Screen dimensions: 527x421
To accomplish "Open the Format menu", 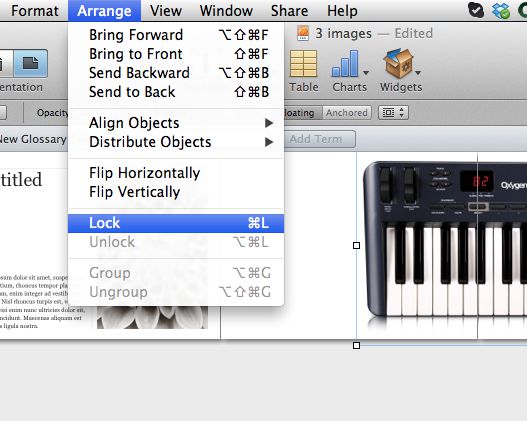I will point(35,11).
